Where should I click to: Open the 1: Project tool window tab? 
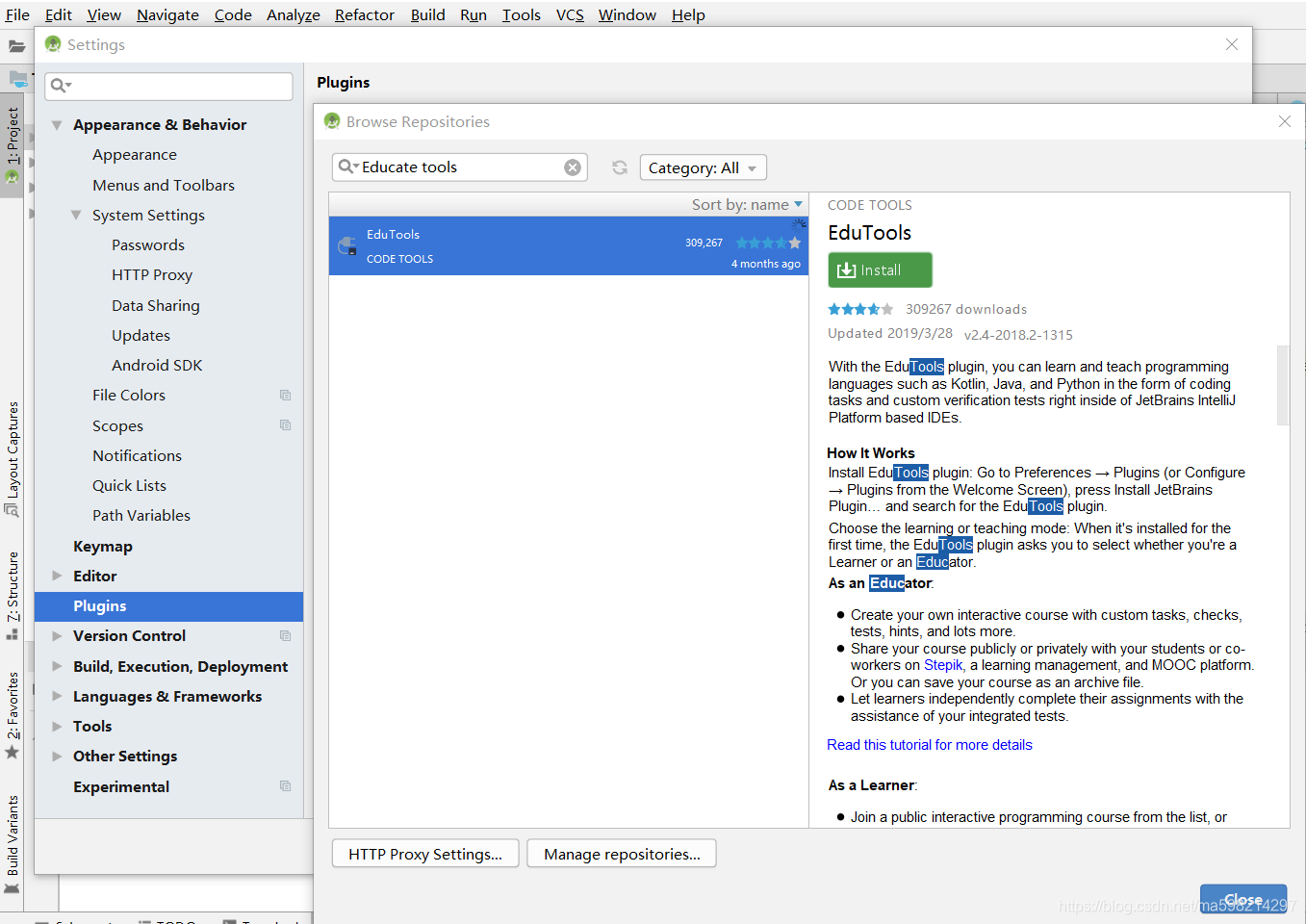(x=13, y=145)
